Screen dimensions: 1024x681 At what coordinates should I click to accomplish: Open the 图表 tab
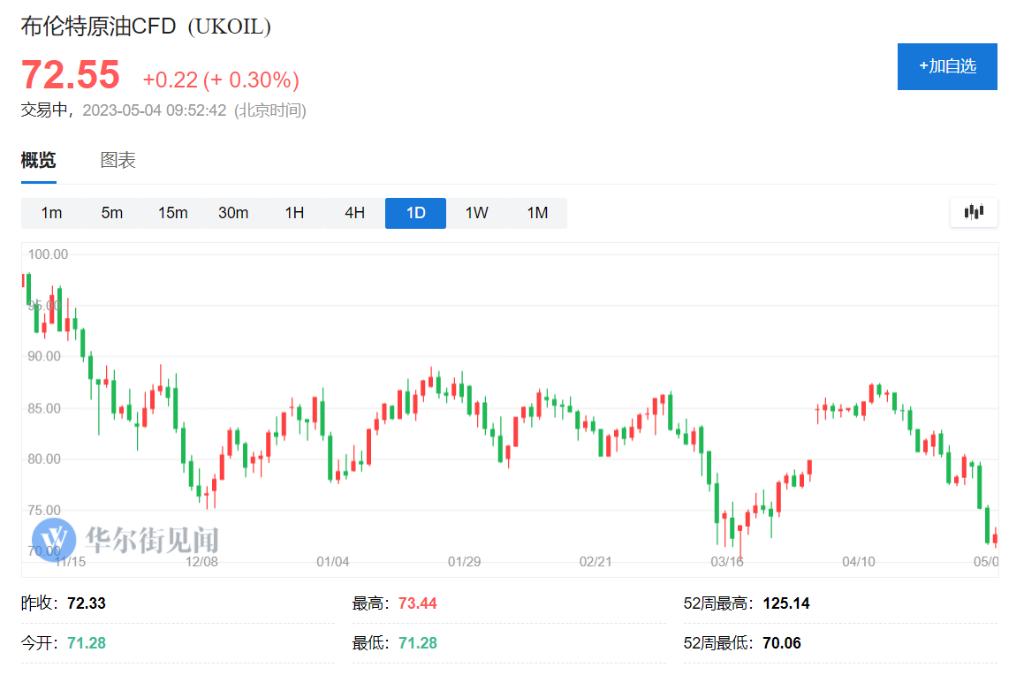coord(118,160)
